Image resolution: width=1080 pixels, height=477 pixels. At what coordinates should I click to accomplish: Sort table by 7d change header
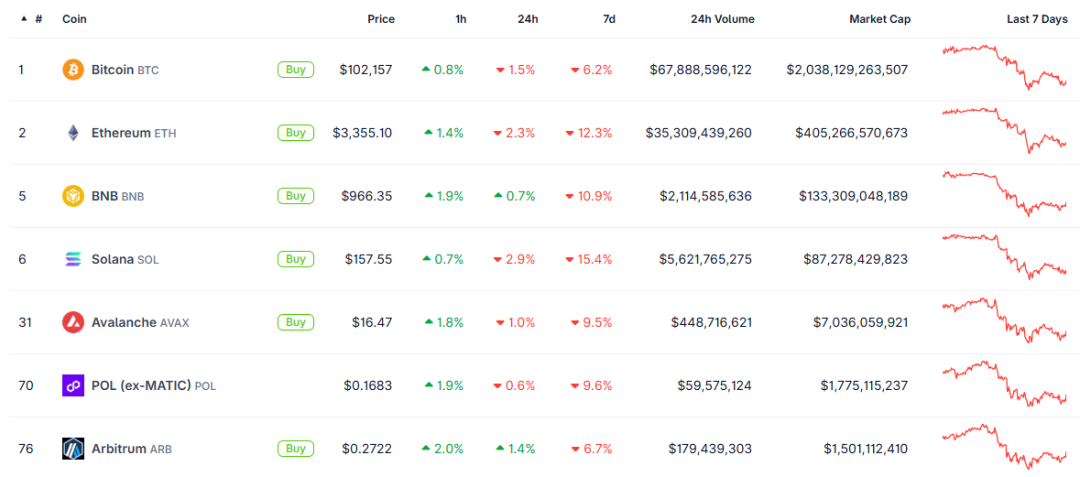coord(609,19)
